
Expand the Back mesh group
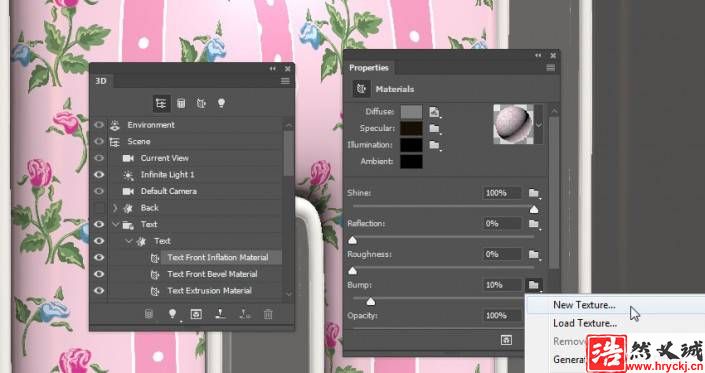point(115,208)
